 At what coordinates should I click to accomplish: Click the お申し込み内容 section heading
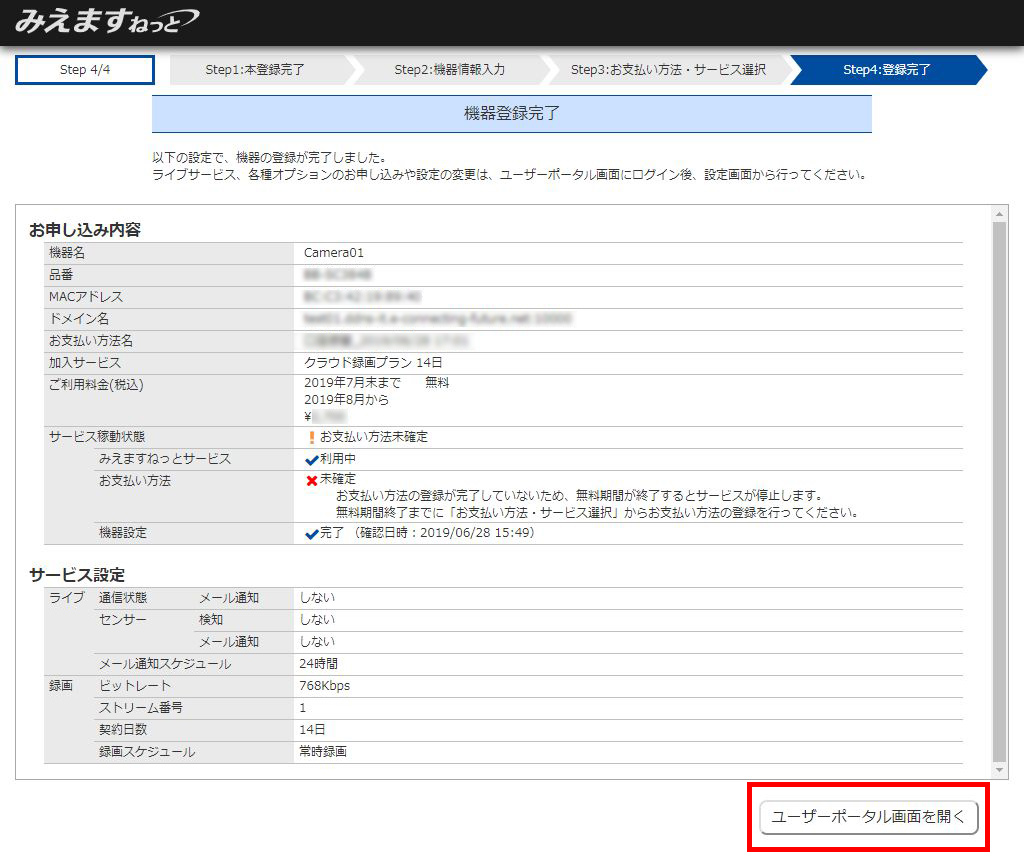(85, 230)
